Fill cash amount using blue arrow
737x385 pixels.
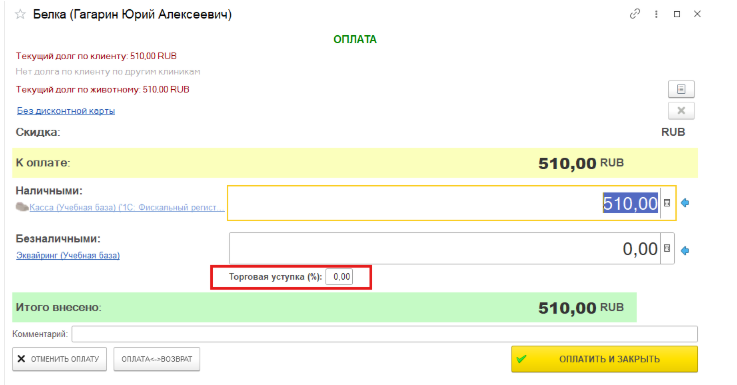pyautogui.click(x=685, y=203)
